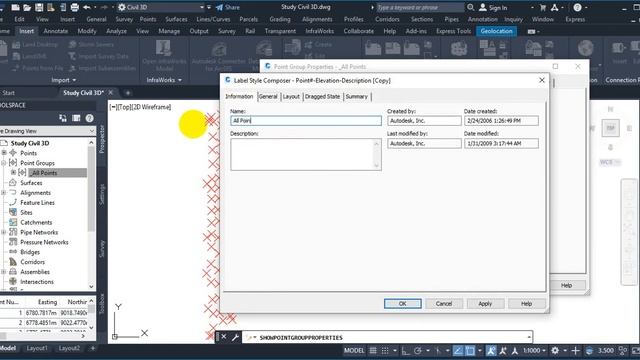The height and width of the screenshot is (360, 640).
Task: Toggle auto-scale annotation icon
Action: 503,350
